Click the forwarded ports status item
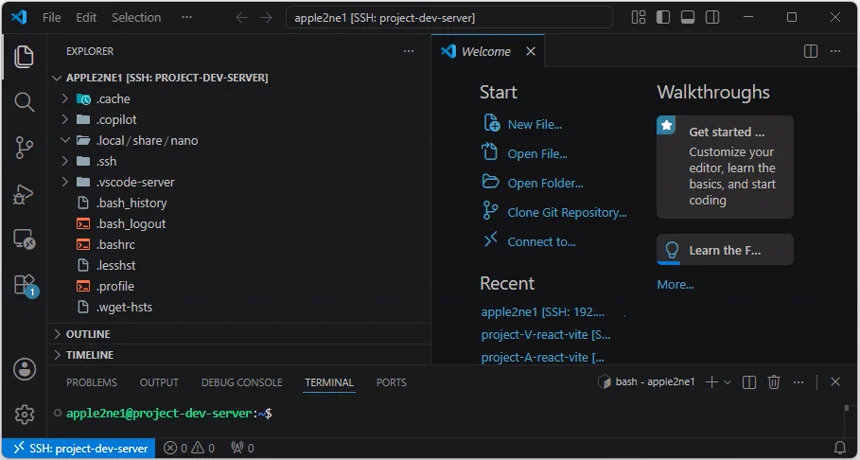Screen dimensions: 860x460 (242, 448)
